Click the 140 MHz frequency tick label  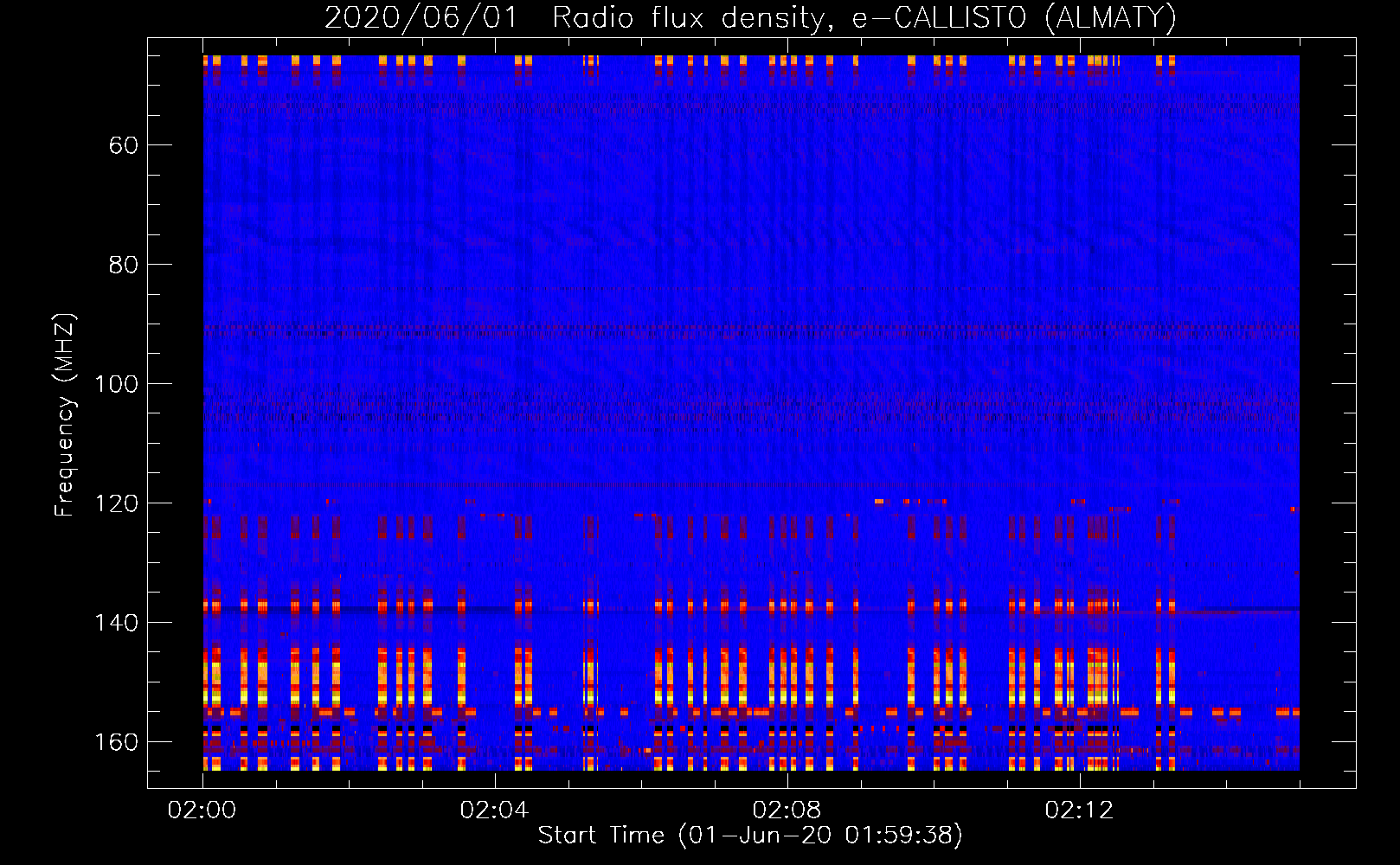(x=116, y=623)
